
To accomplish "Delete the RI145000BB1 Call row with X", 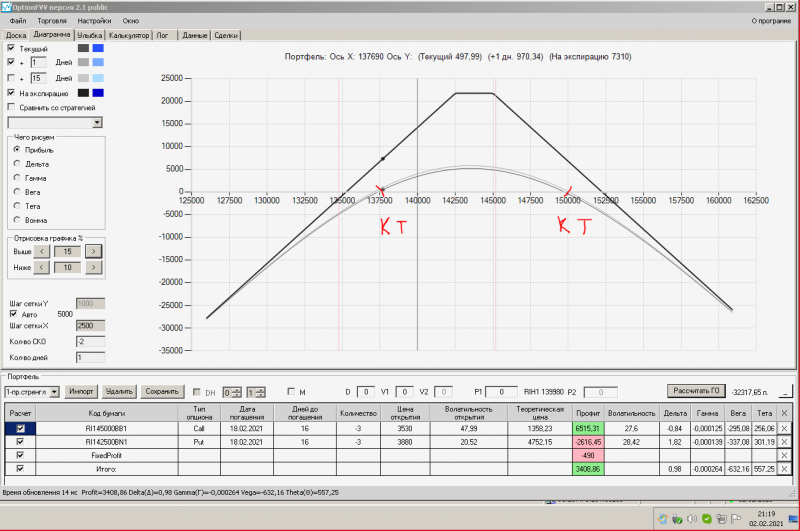I will (784, 428).
